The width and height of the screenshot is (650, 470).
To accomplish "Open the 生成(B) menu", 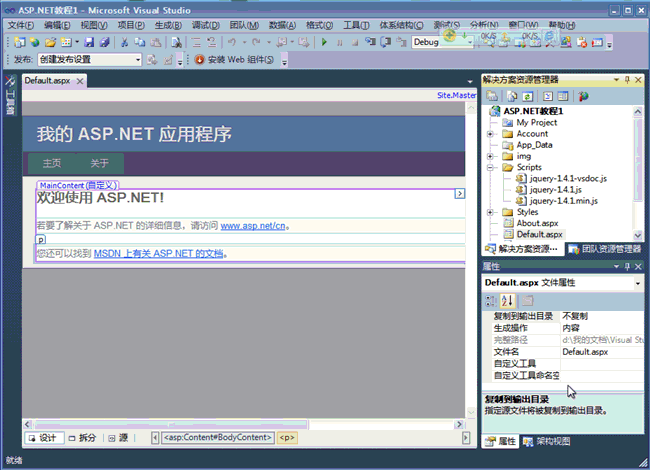I will (168, 25).
